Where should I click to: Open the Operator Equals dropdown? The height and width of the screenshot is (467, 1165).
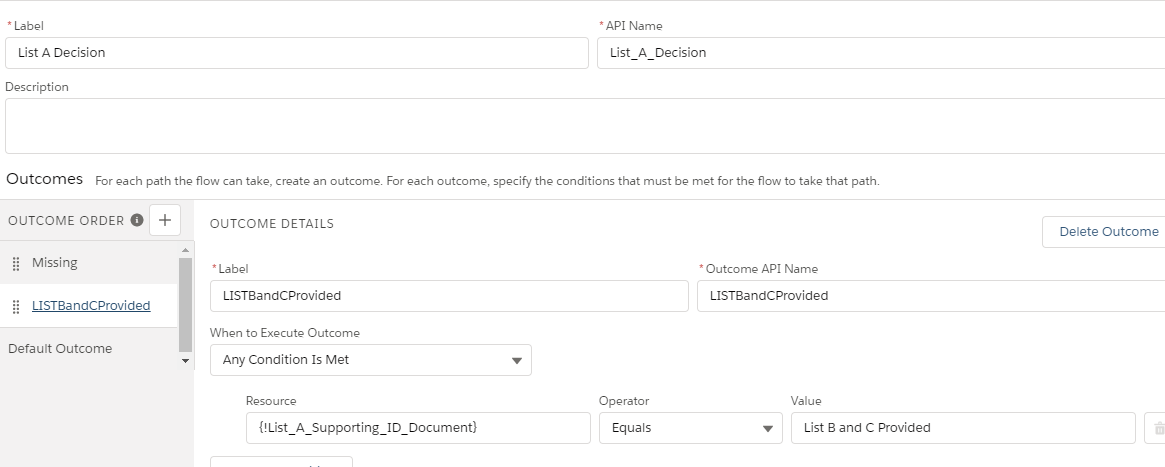tap(690, 428)
